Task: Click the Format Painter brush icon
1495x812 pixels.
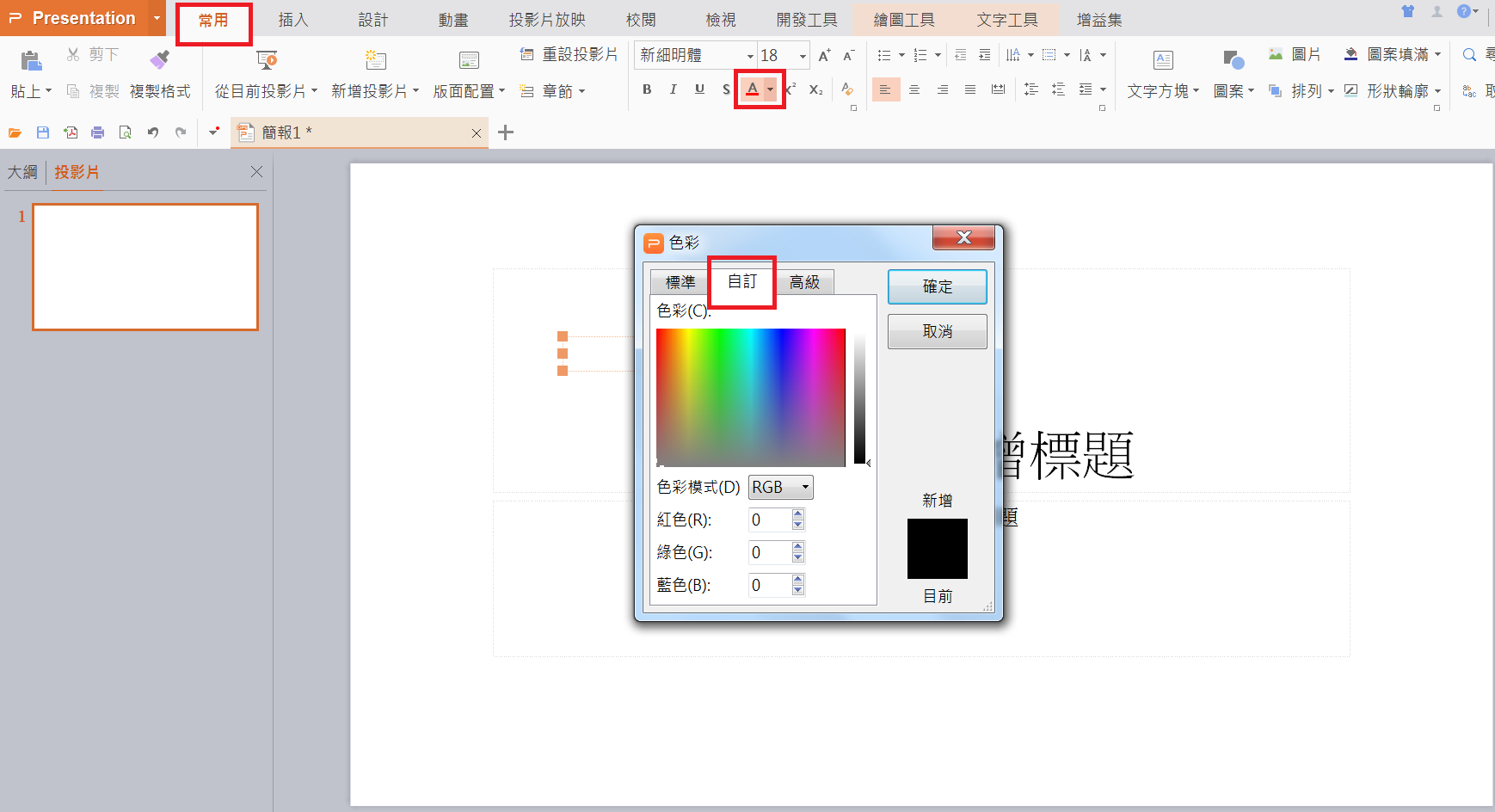Action: pos(160,59)
